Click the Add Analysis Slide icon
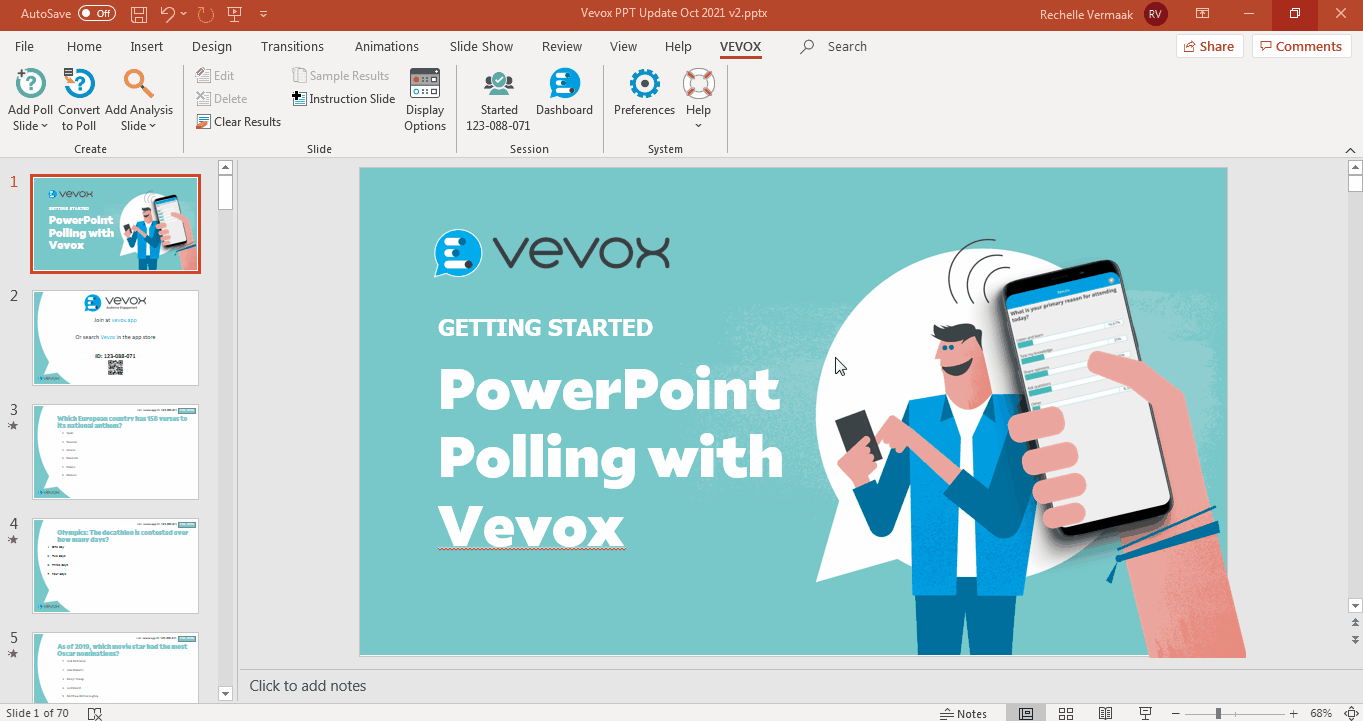Image resolution: width=1363 pixels, height=721 pixels. (x=138, y=83)
